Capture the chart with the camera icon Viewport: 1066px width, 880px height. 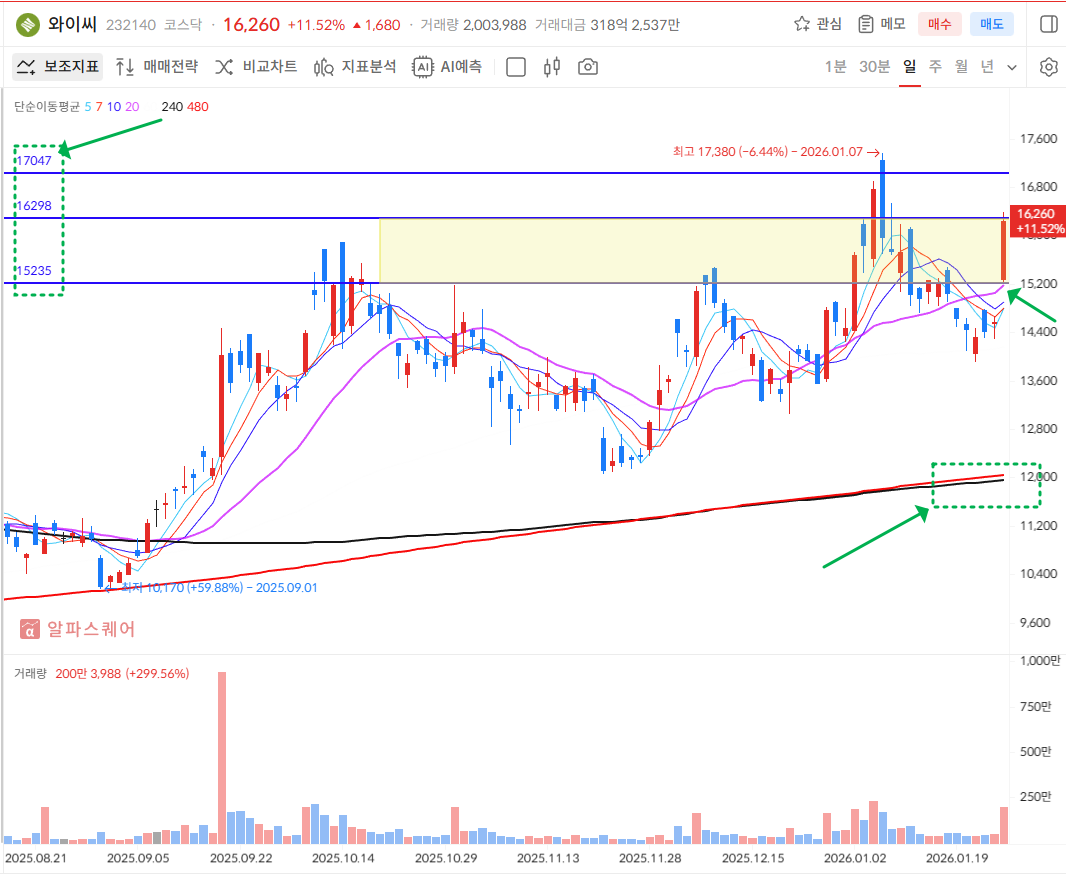[x=588, y=67]
